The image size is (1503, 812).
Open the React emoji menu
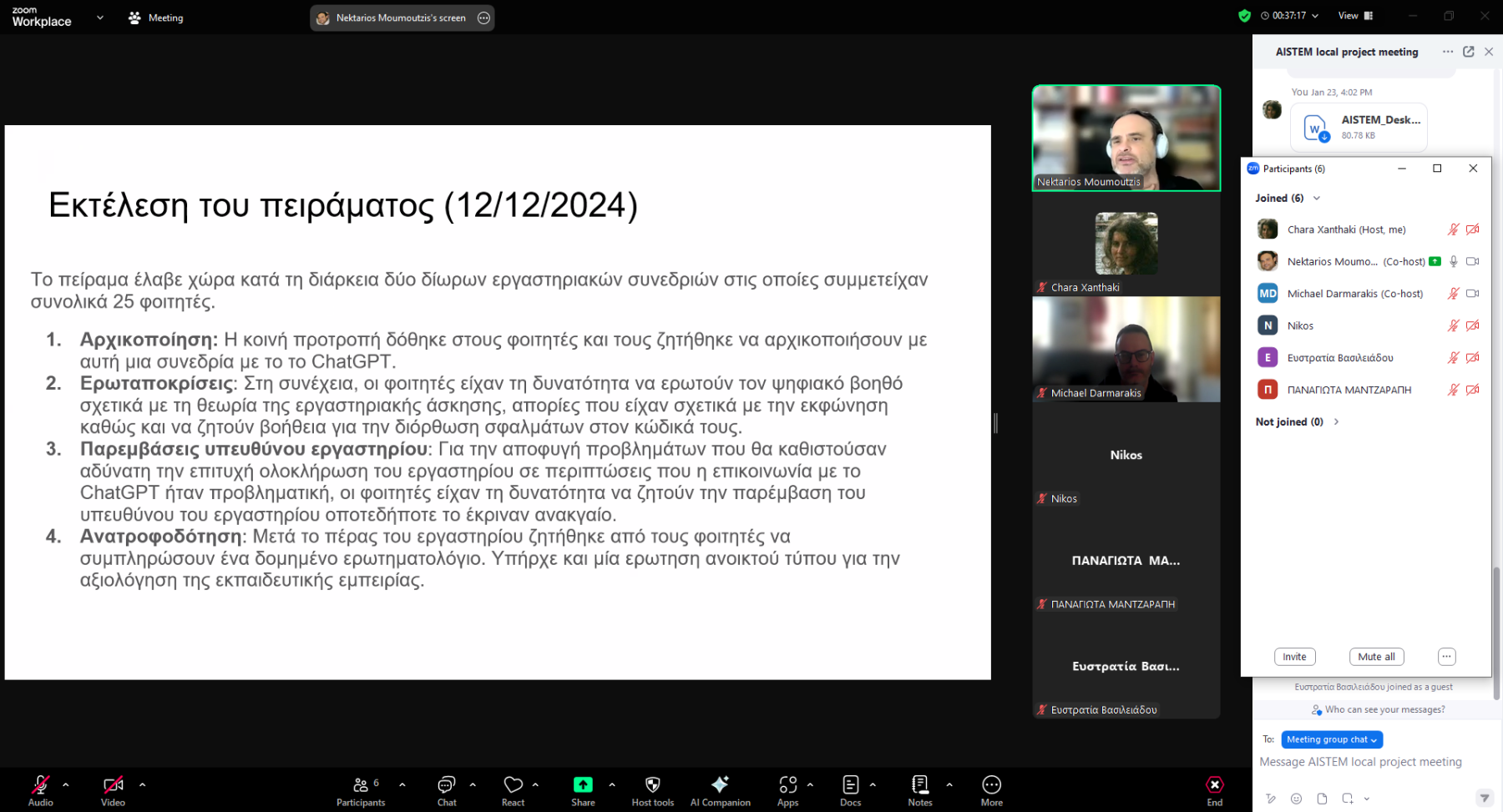coord(513,789)
